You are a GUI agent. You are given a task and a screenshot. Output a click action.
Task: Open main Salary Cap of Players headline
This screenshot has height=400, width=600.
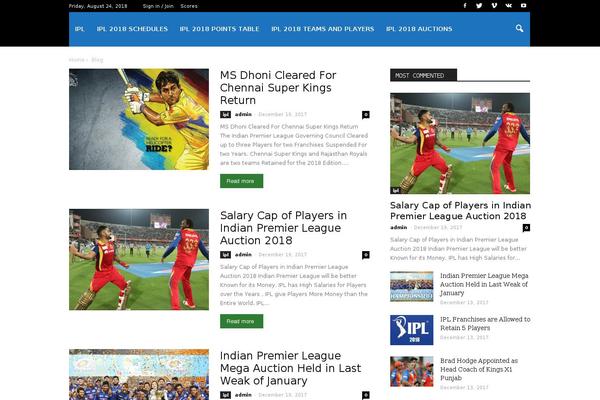[283, 228]
